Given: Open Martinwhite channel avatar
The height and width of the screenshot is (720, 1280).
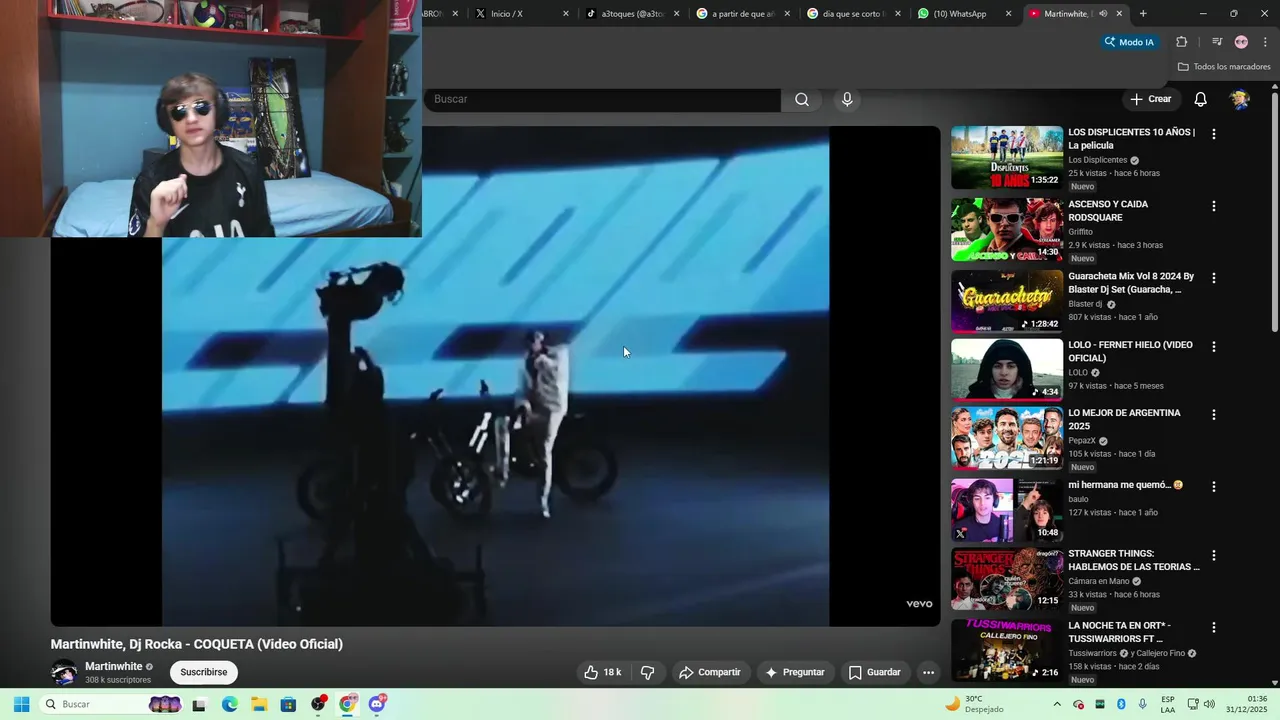Looking at the screenshot, I should pos(64,673).
